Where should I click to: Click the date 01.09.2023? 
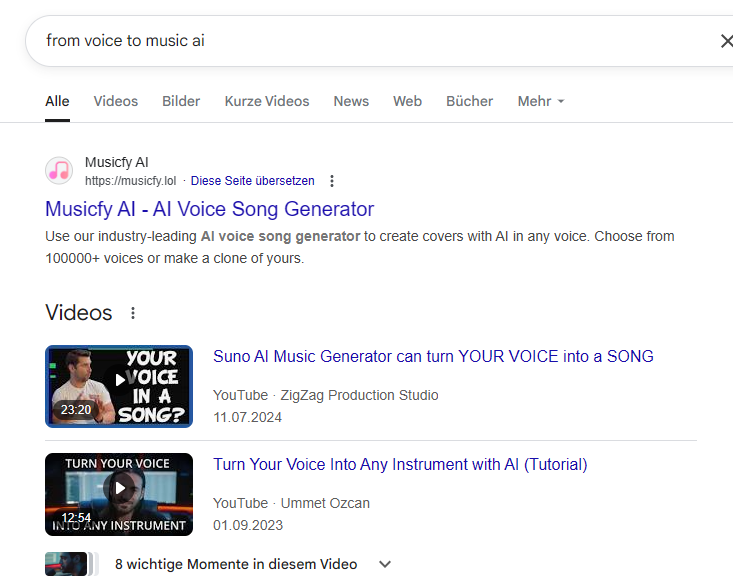248,525
